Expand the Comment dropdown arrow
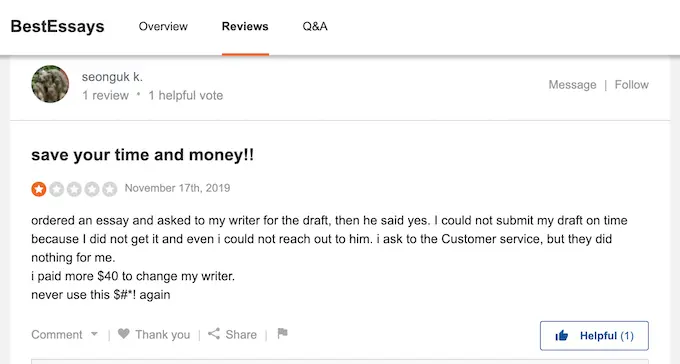The height and width of the screenshot is (364, 680). pos(94,334)
